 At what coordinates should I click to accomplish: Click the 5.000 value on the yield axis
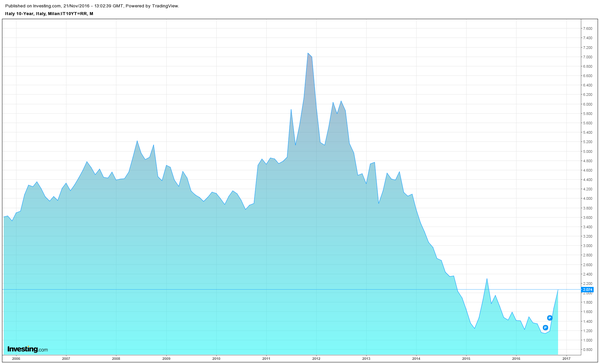point(588,151)
